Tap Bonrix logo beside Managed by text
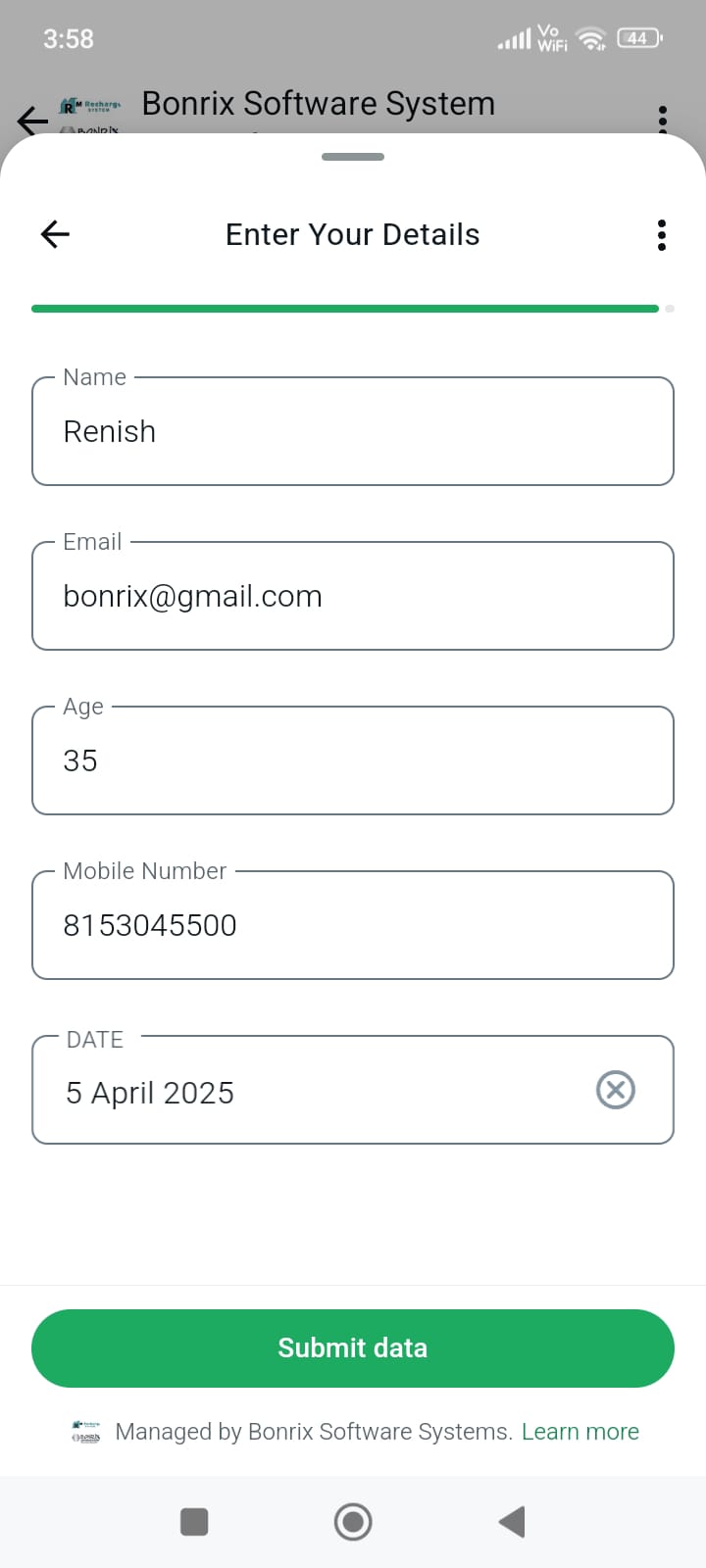Viewport: 706px width, 1568px height. 86,1432
